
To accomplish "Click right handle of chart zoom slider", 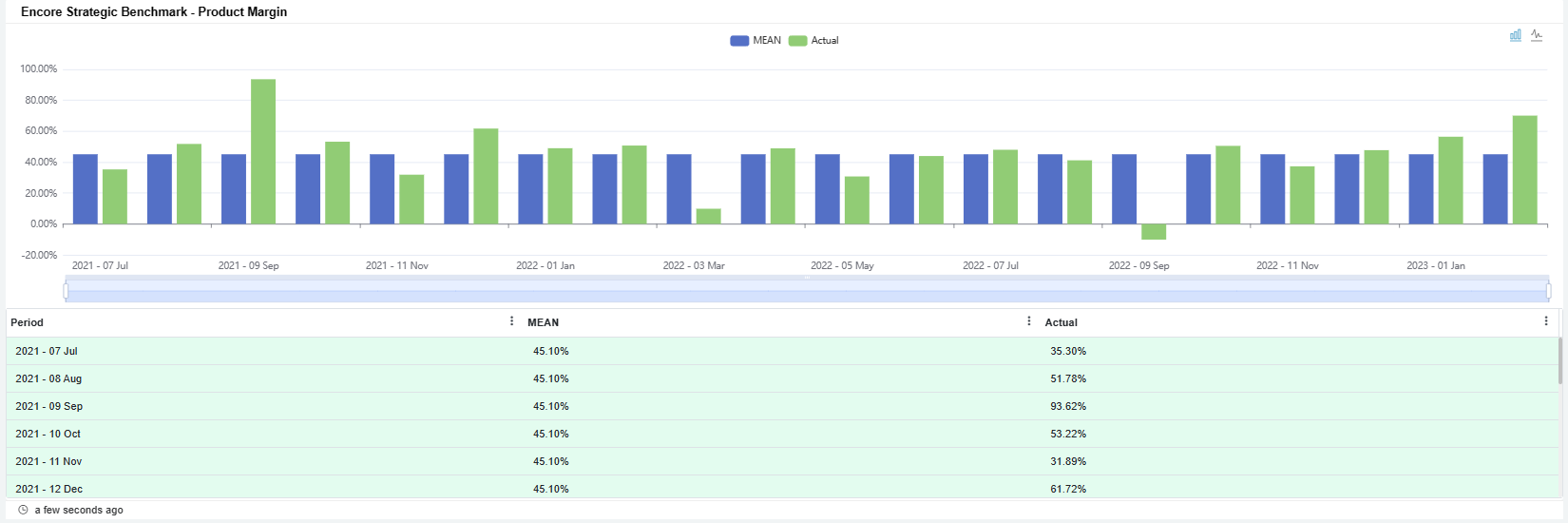I will coord(1548,290).
